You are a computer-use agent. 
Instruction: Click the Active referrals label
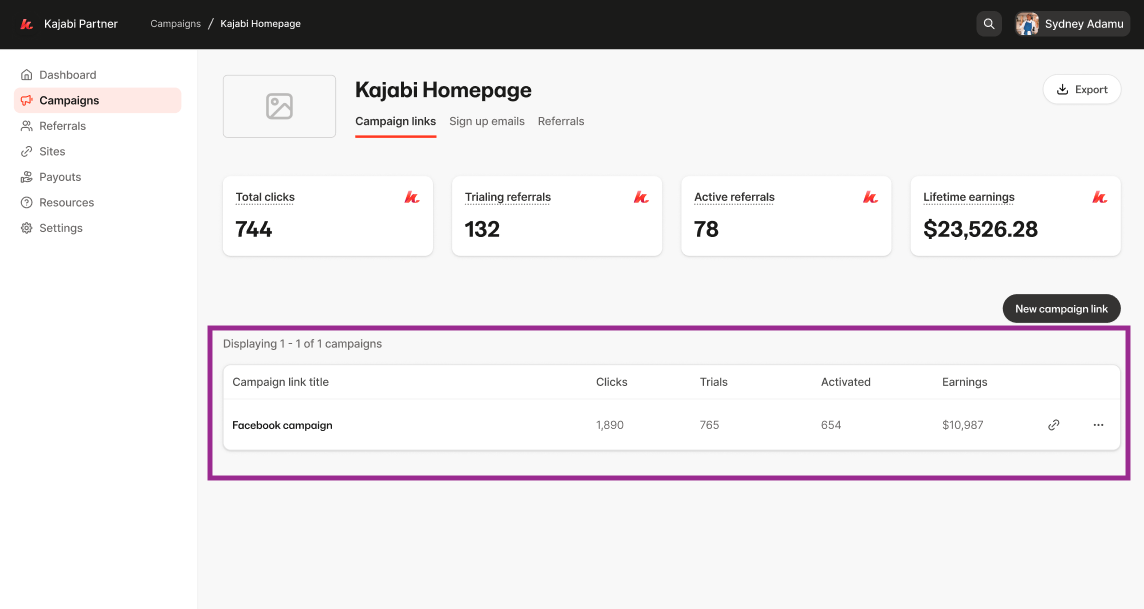tap(734, 197)
